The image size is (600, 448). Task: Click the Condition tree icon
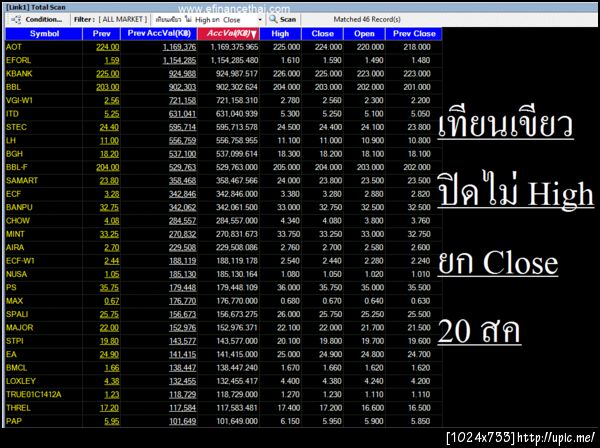[16, 20]
